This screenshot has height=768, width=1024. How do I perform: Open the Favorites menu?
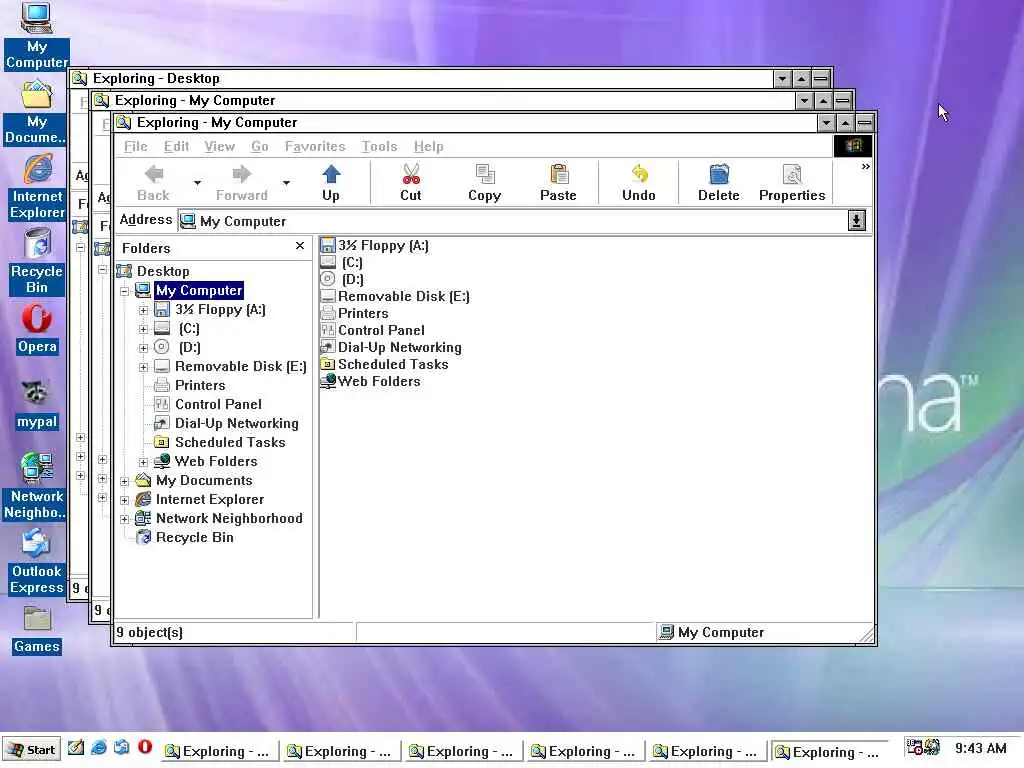315,146
